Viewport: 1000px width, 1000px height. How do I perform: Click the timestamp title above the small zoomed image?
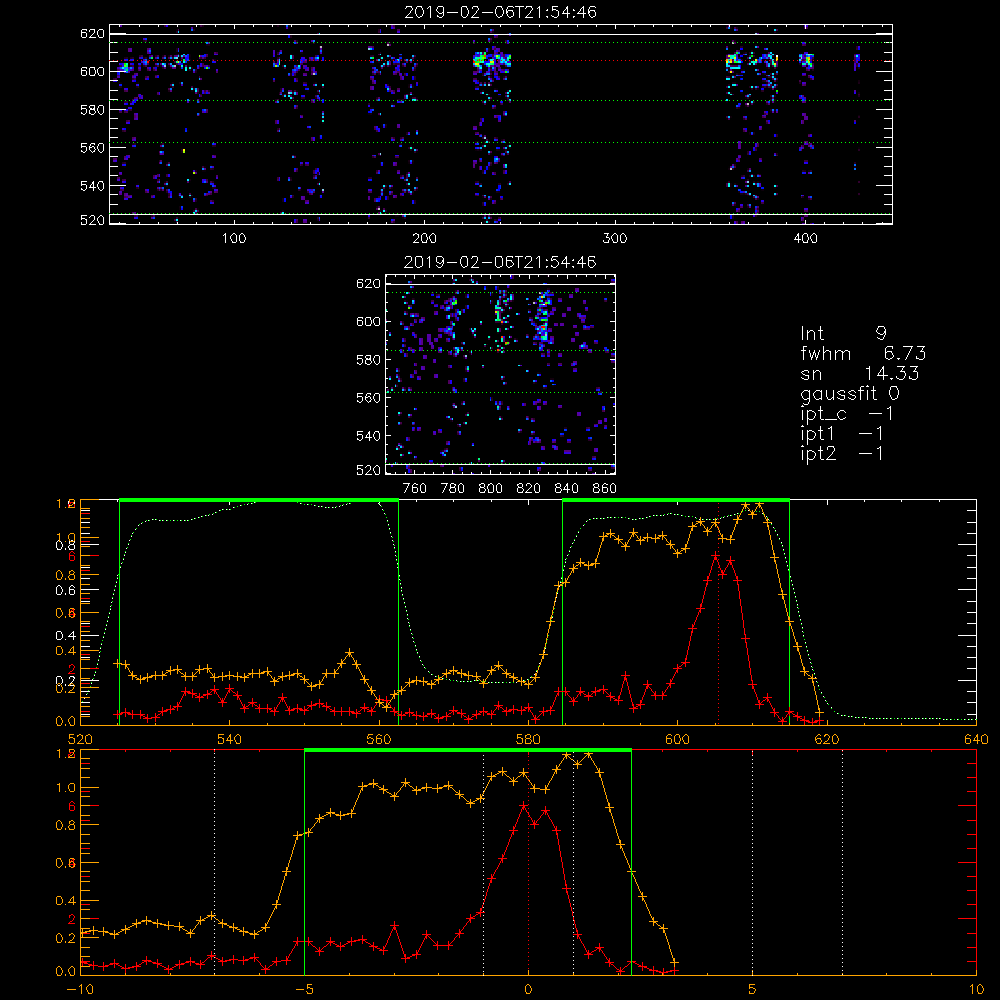pos(500,262)
